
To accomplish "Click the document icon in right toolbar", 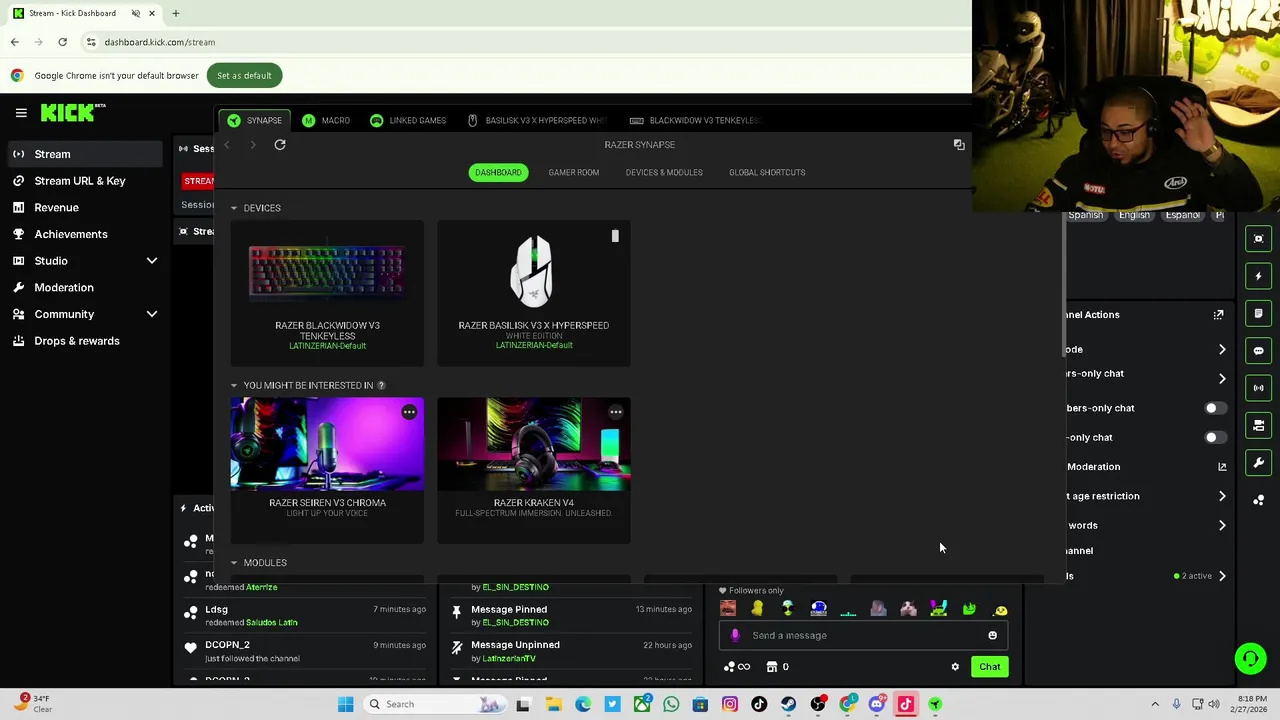I will [x=1259, y=313].
